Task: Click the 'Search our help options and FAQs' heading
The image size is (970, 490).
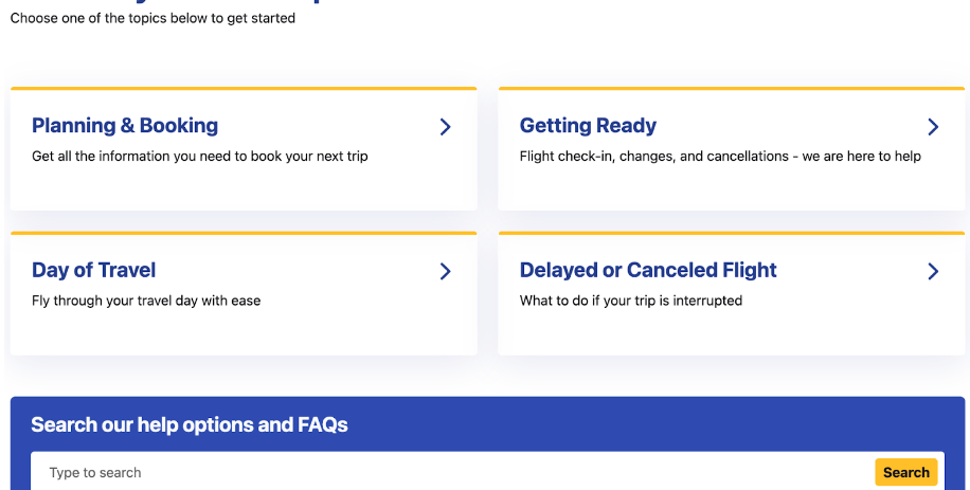Action: tap(189, 425)
